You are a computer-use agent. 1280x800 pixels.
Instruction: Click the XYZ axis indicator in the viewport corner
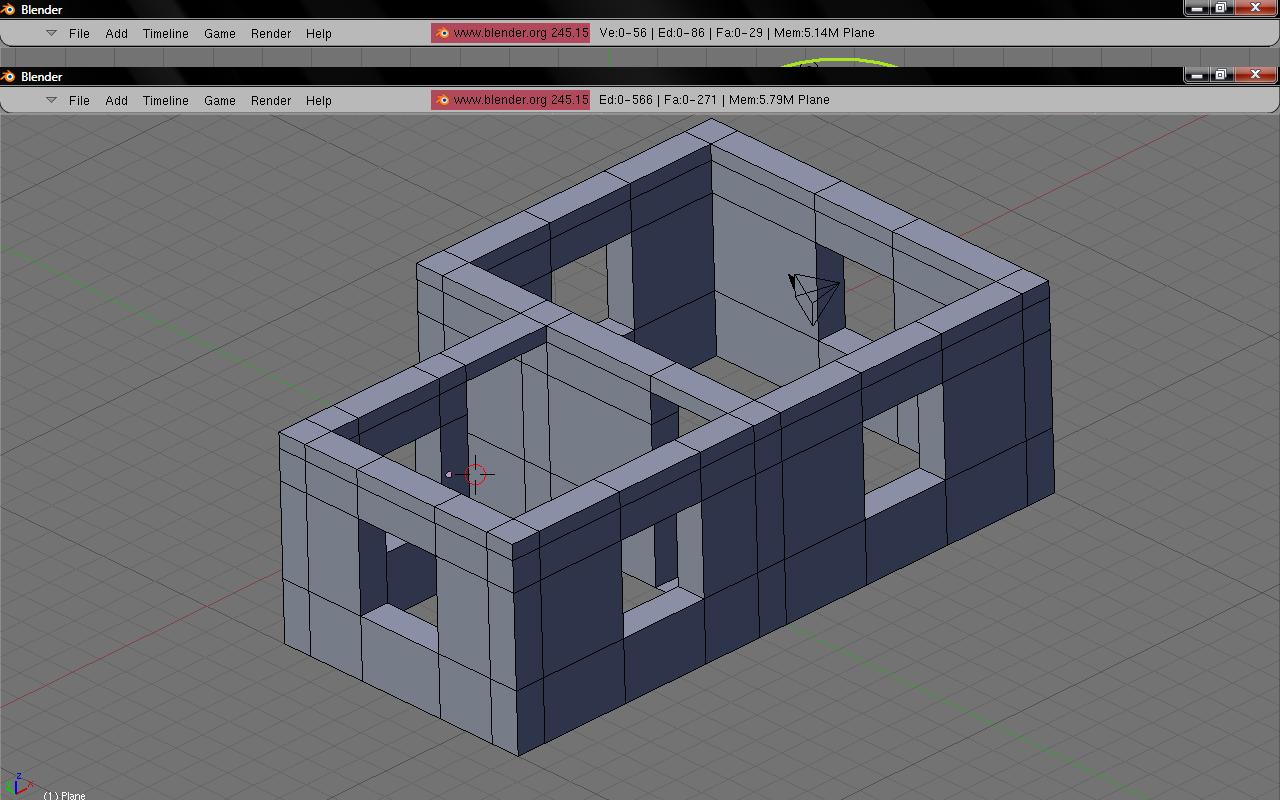[x=18, y=785]
